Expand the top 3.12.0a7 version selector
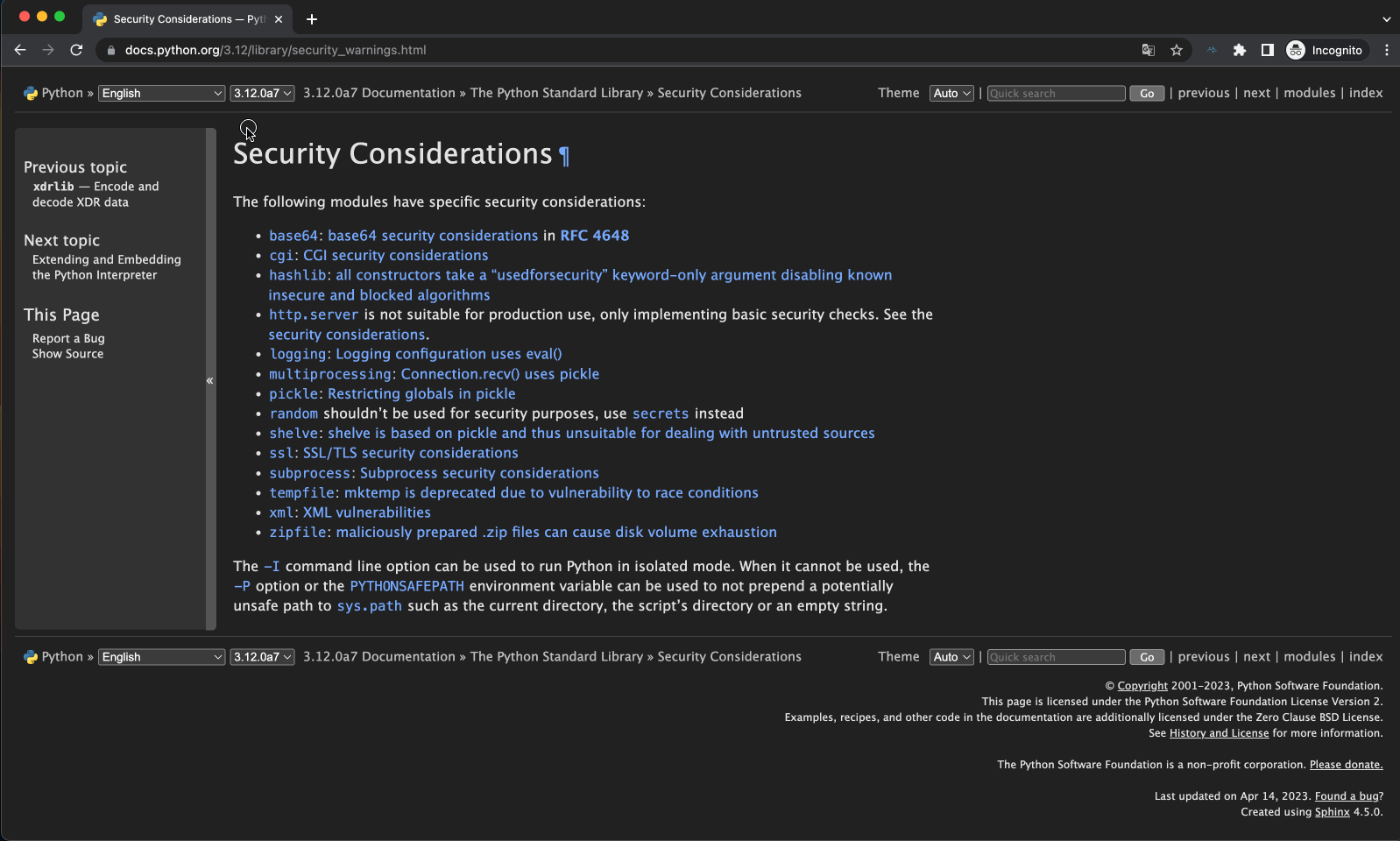This screenshot has height=841, width=1400. click(262, 93)
